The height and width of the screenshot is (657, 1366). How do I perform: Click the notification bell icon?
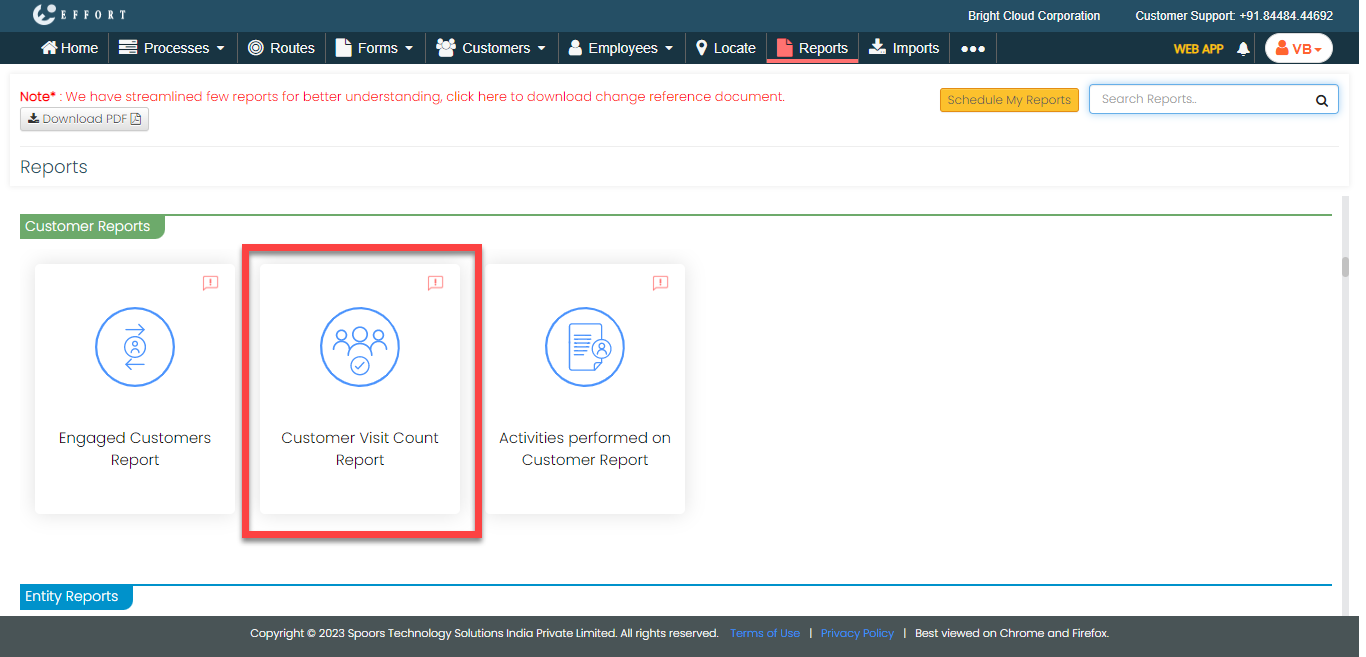click(x=1243, y=48)
